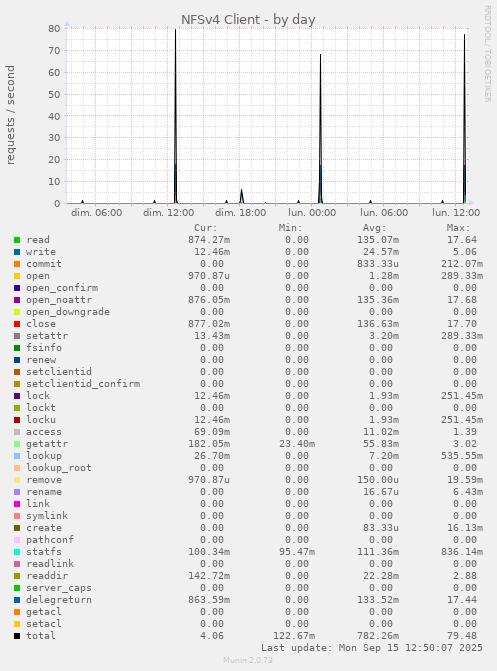Click the delegreturn legend label

point(59,600)
